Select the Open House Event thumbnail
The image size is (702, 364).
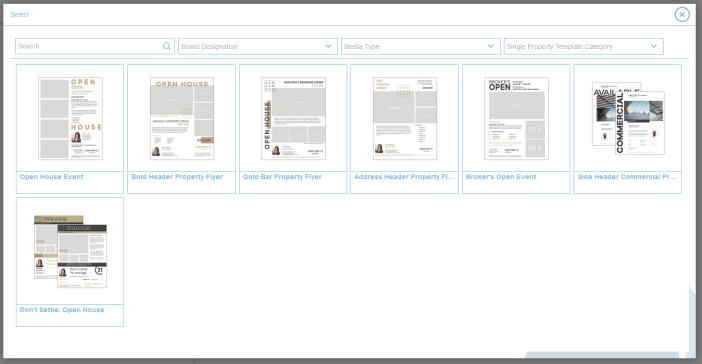click(70, 118)
